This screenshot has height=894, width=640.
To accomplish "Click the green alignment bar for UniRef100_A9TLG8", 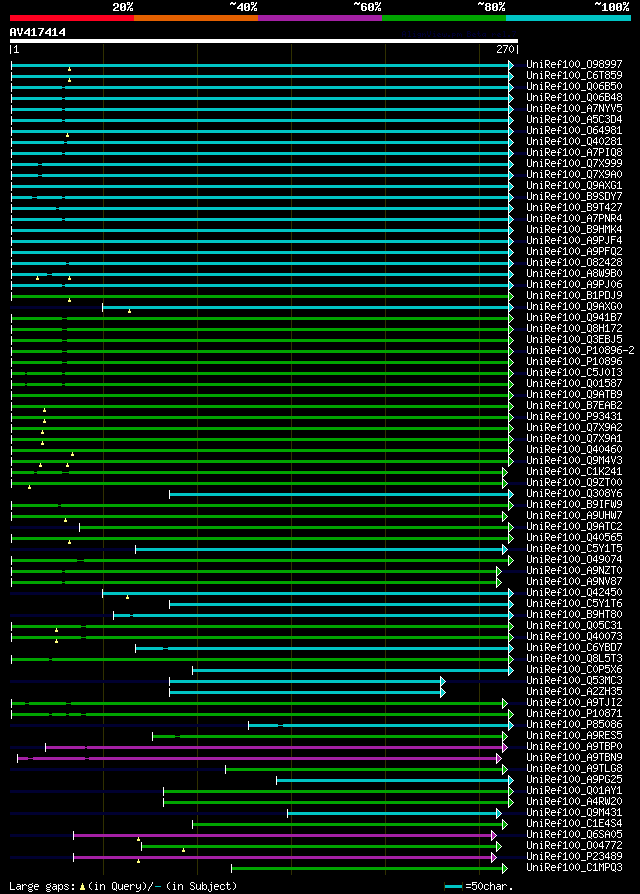I will pyautogui.click(x=366, y=769).
